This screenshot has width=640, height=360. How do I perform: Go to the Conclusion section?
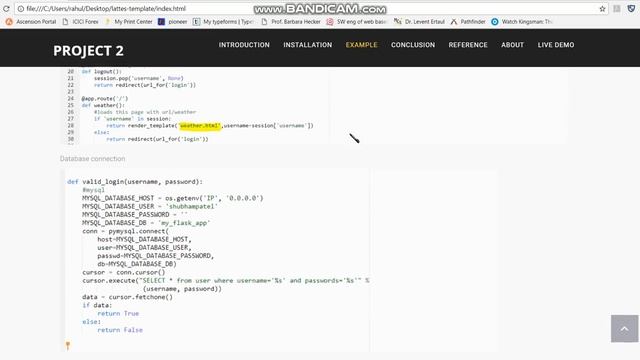point(413,45)
